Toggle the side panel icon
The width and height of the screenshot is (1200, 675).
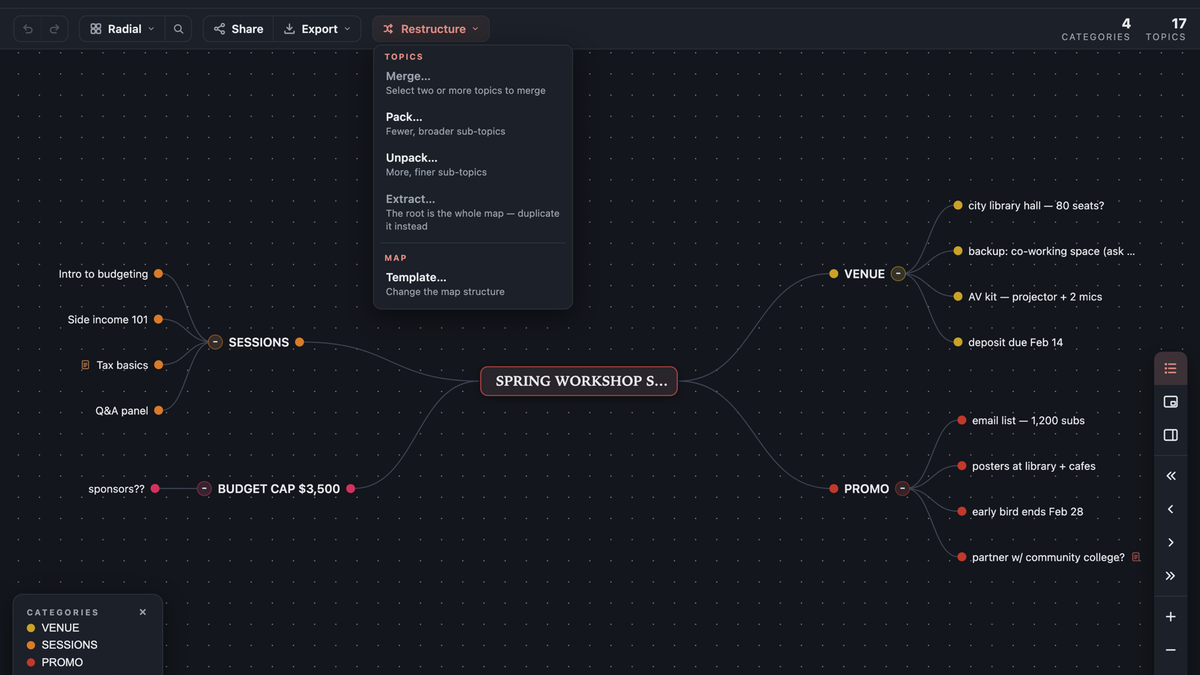coord(1171,435)
